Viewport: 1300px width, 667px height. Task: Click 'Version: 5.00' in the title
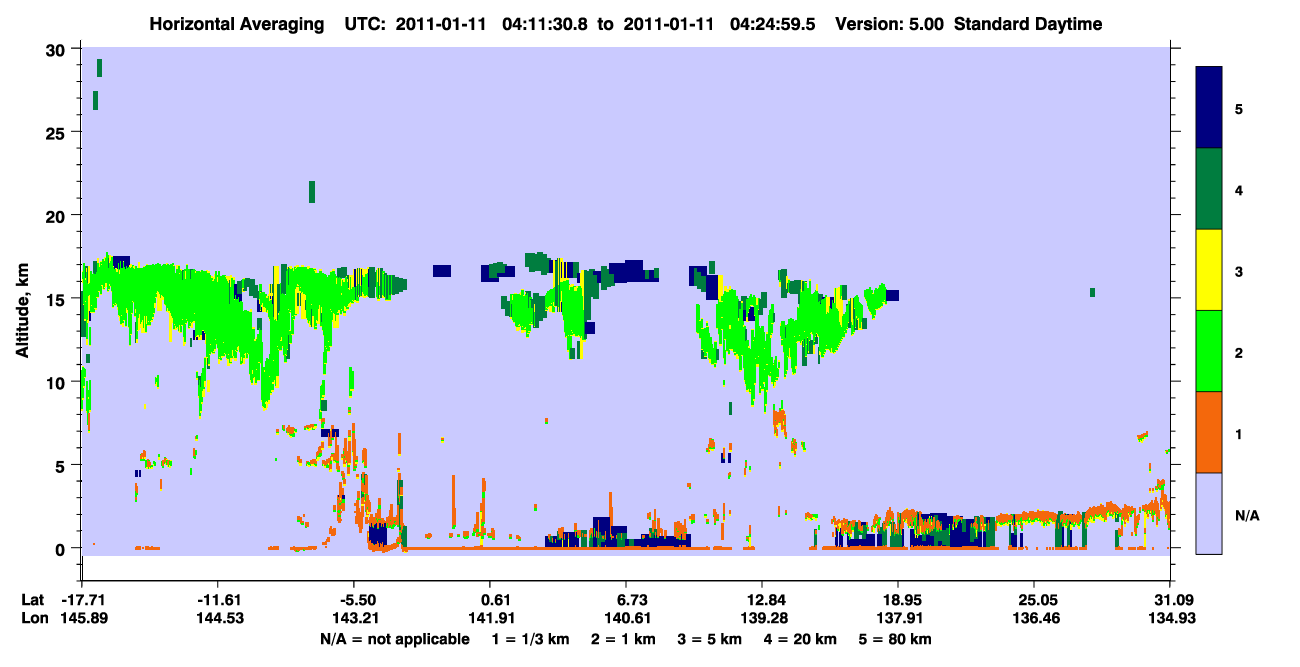[x=890, y=24]
